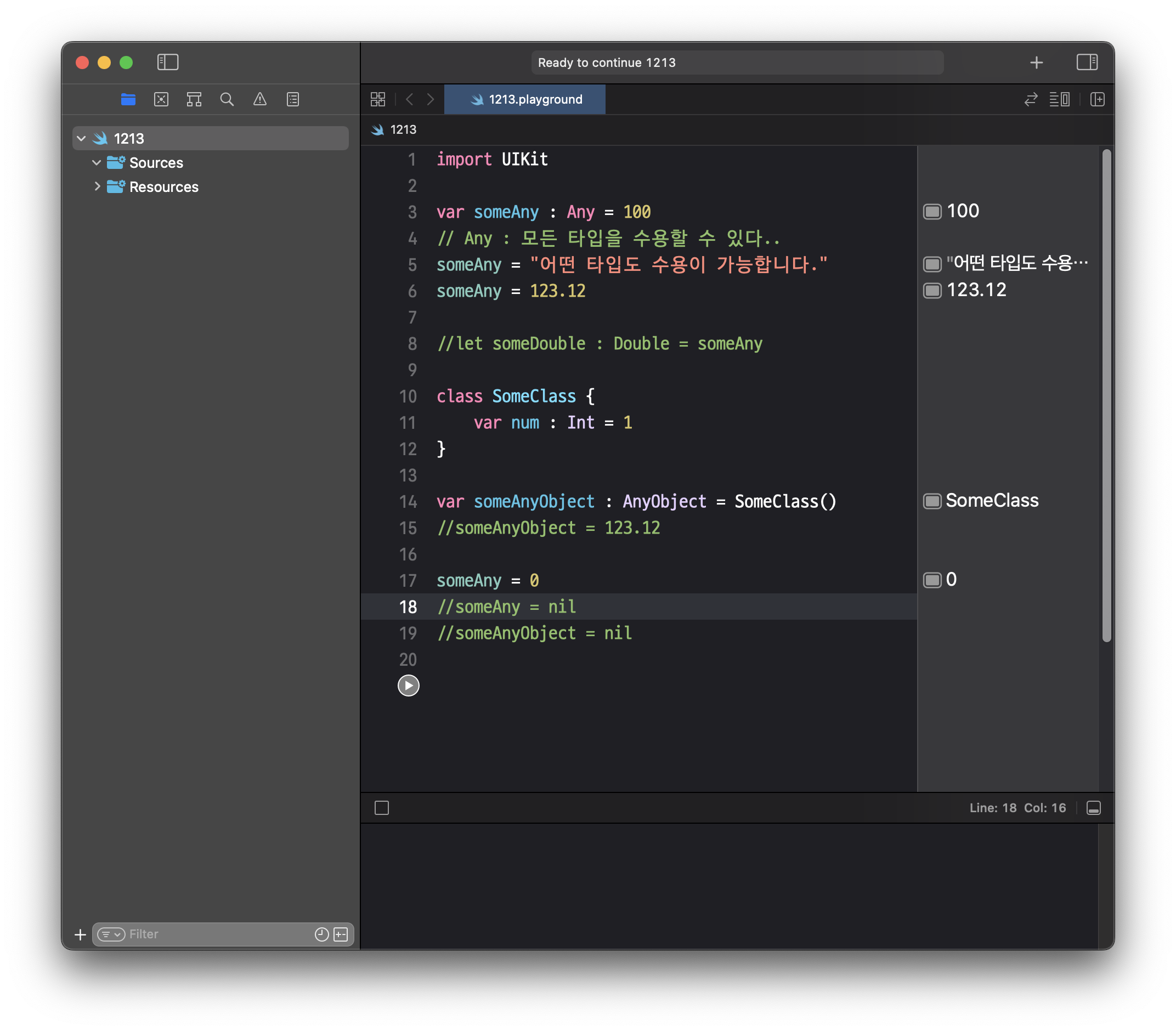Click the editor vertical scrollbar
This screenshot has height=1031, width=1176.
point(1106,396)
